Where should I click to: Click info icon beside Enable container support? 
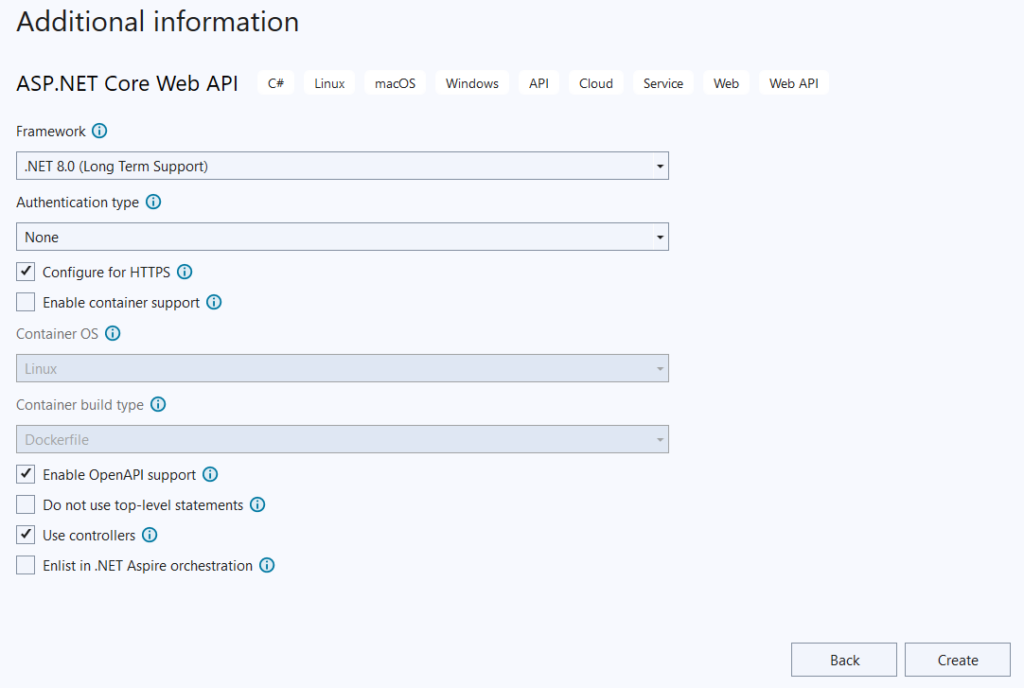point(213,302)
